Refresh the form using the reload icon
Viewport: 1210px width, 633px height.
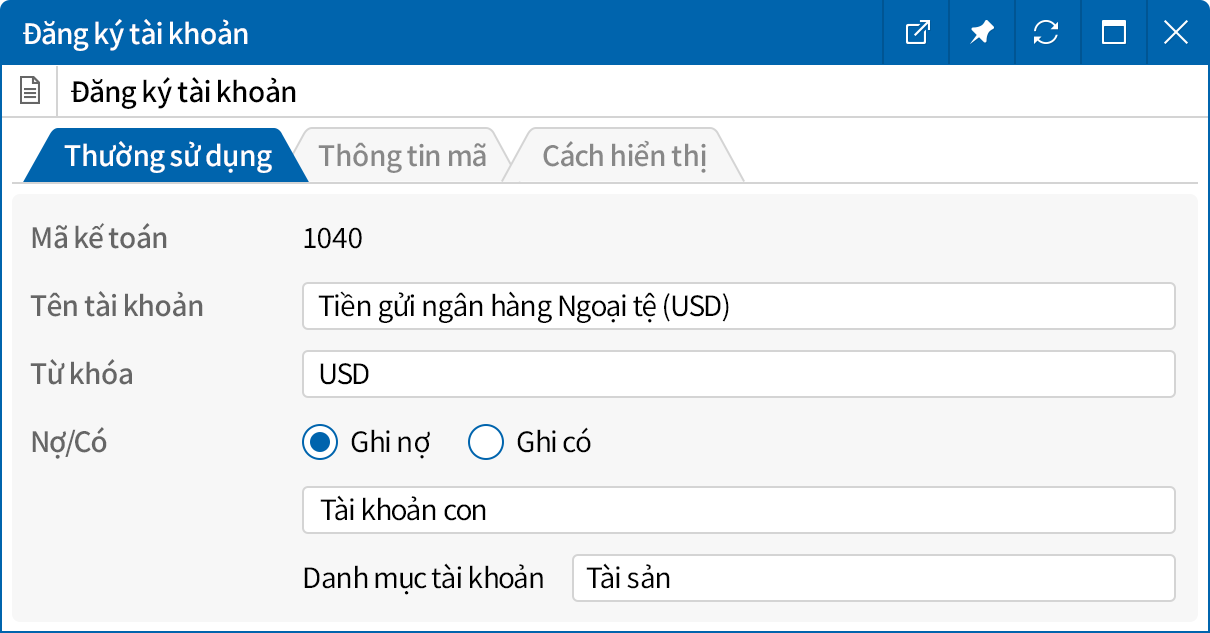1046,32
